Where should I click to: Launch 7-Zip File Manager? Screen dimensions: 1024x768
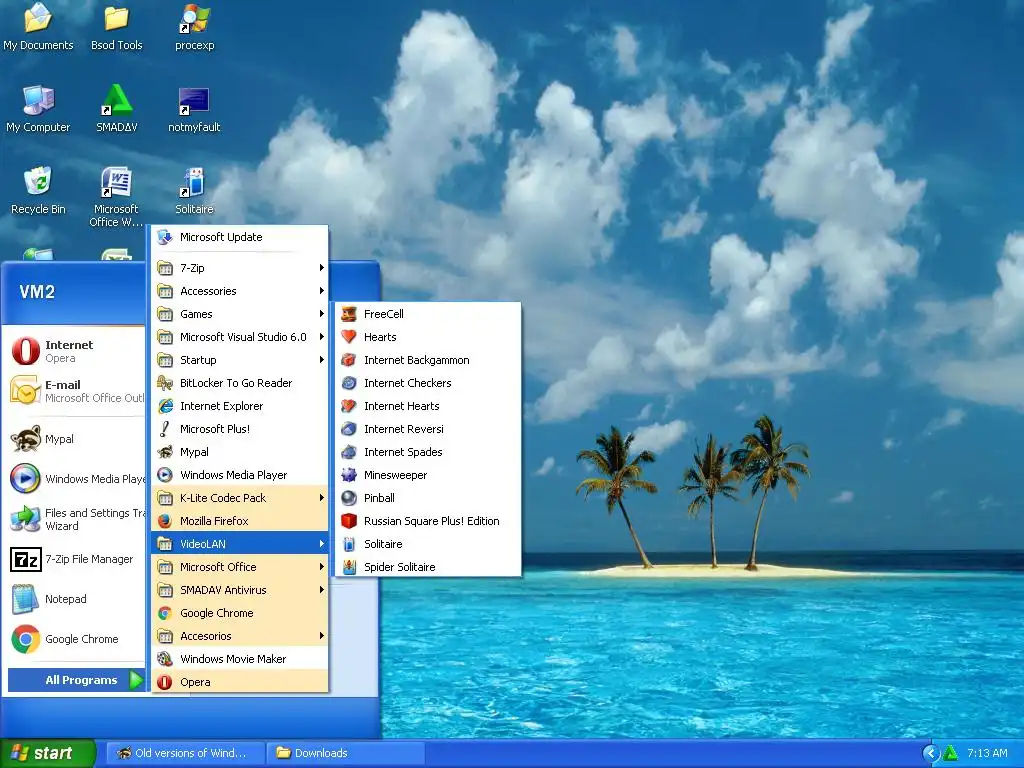click(75, 559)
